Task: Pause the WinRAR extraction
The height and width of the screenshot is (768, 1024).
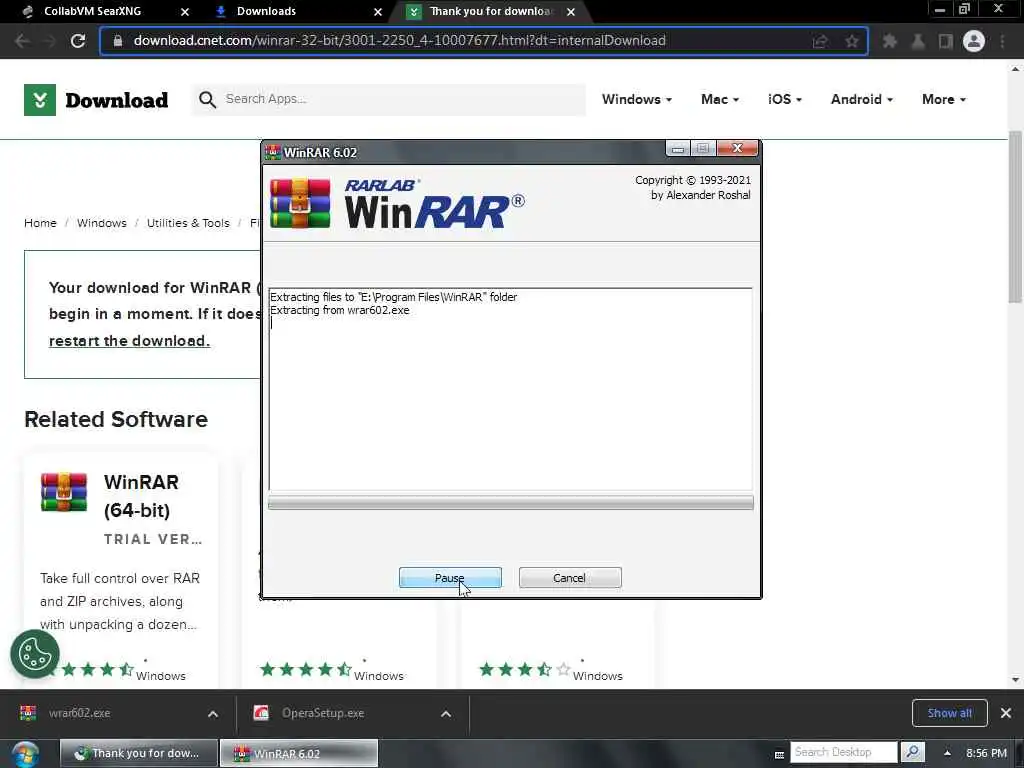Action: coord(450,578)
